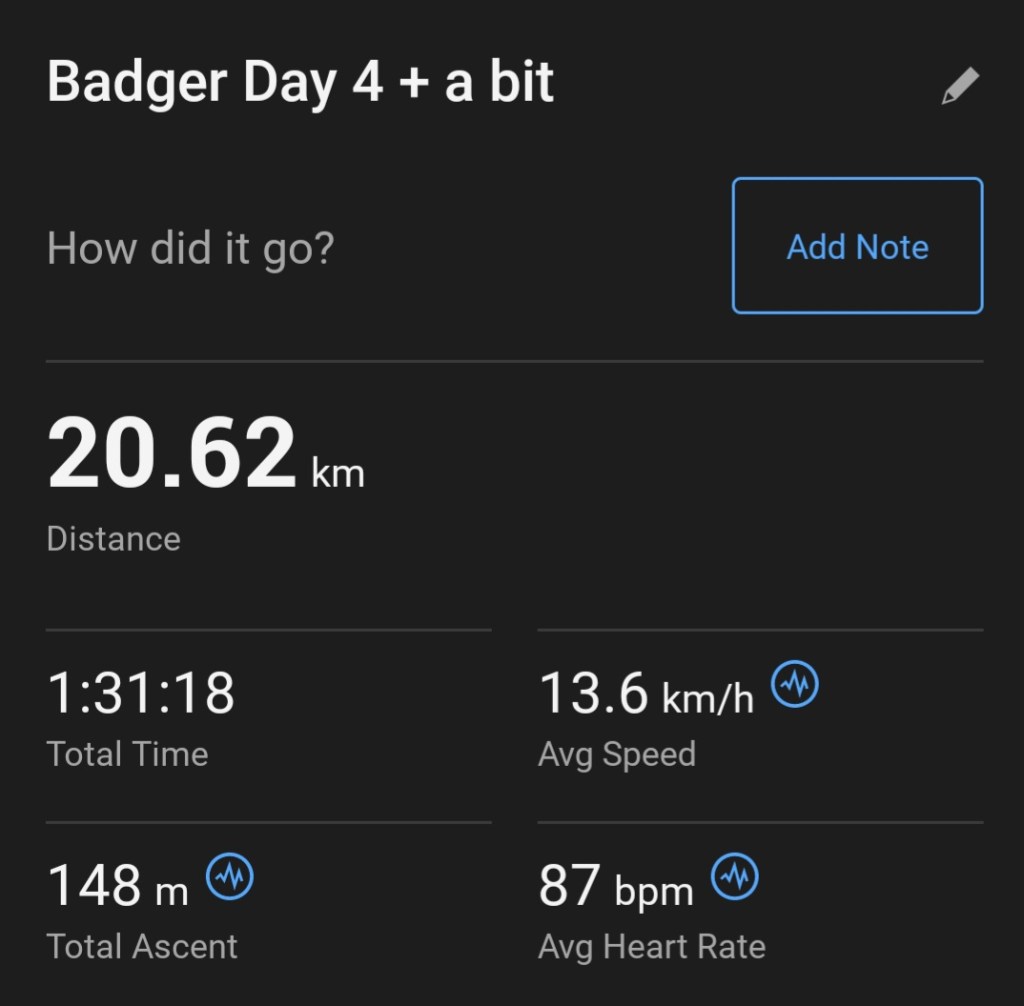Tap the 1:31:18 total time value
Image resolution: width=1024 pixels, height=1006 pixels.
pyautogui.click(x=141, y=693)
